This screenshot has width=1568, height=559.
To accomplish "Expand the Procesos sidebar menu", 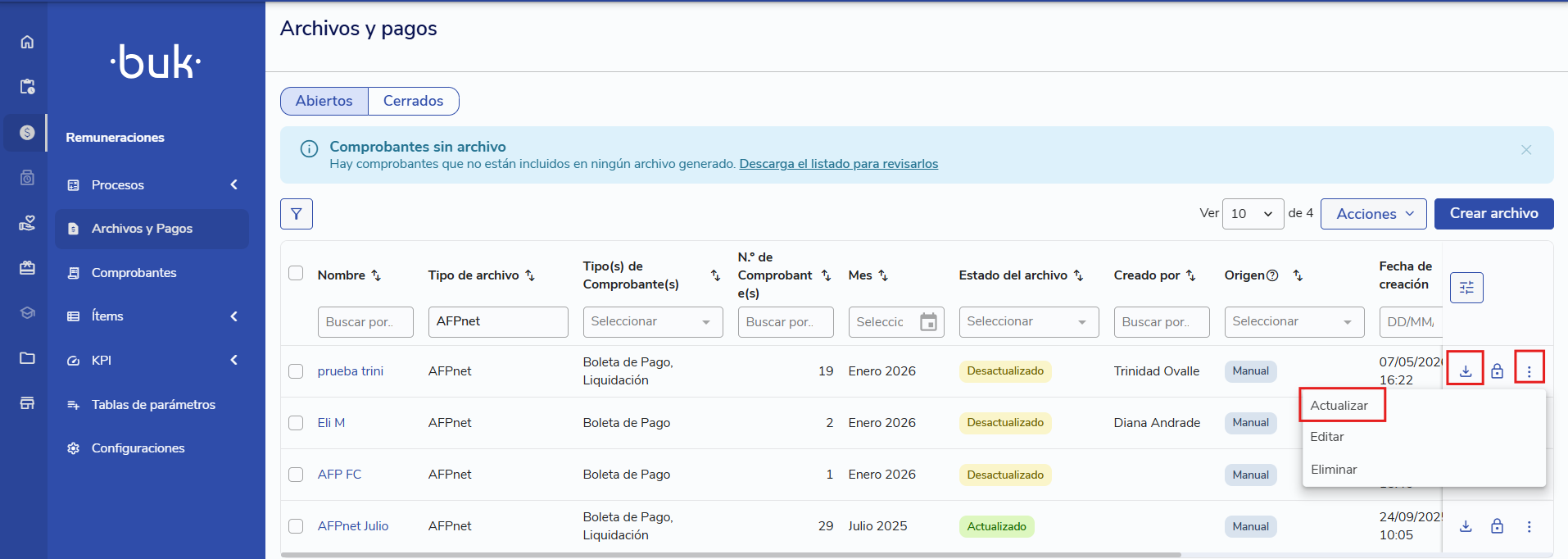I will 152,185.
